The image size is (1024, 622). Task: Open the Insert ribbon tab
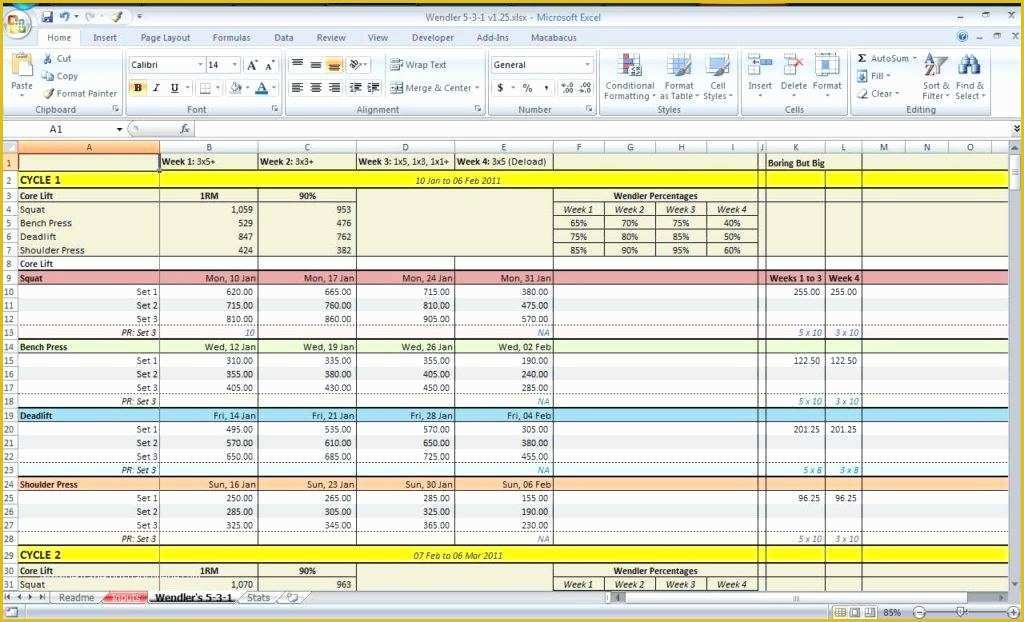pyautogui.click(x=104, y=38)
